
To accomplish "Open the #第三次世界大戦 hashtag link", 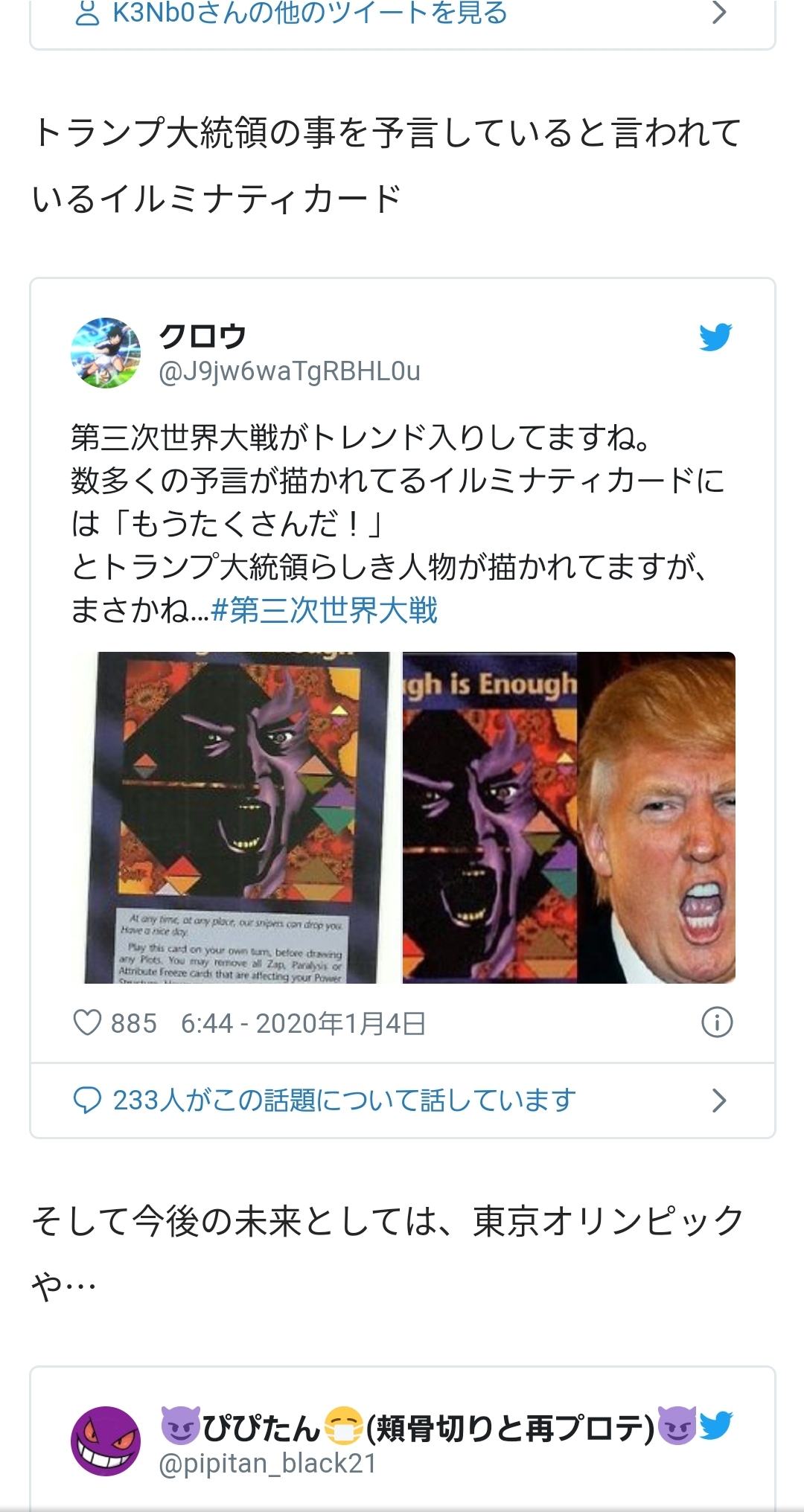I will [x=324, y=610].
